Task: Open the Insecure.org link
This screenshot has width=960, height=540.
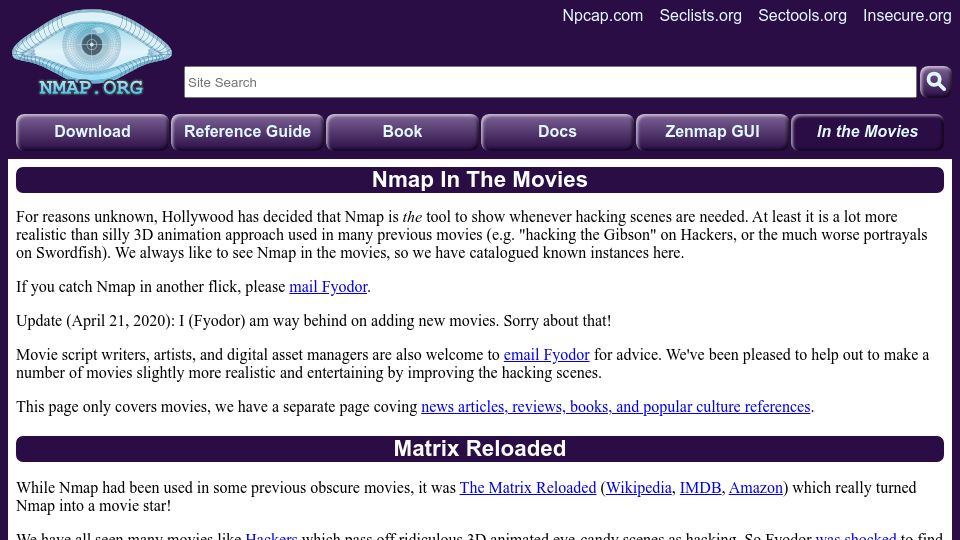Action: [907, 15]
